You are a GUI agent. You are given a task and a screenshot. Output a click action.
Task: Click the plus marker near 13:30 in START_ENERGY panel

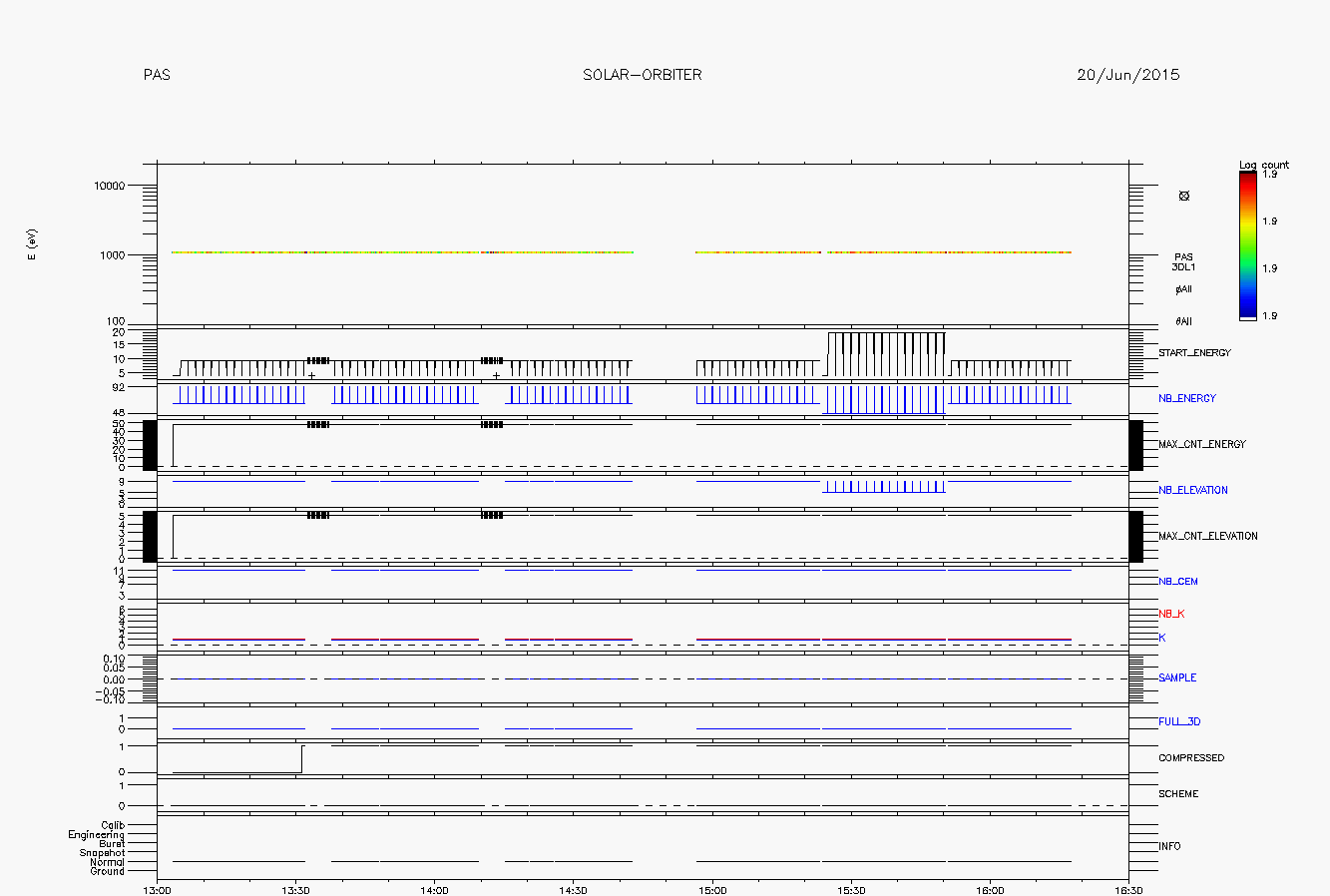click(312, 376)
